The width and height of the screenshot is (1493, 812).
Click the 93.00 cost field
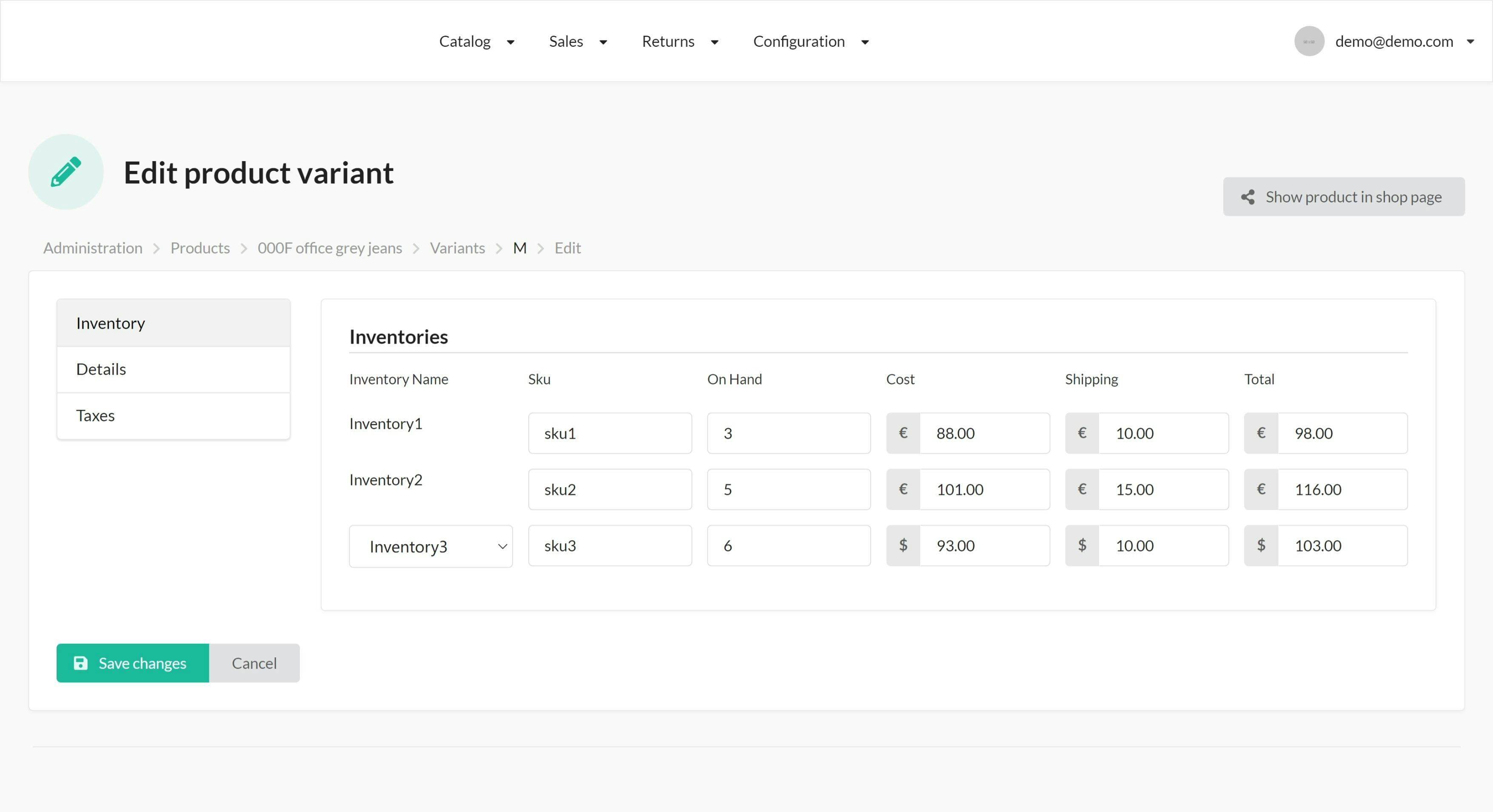tap(985, 545)
